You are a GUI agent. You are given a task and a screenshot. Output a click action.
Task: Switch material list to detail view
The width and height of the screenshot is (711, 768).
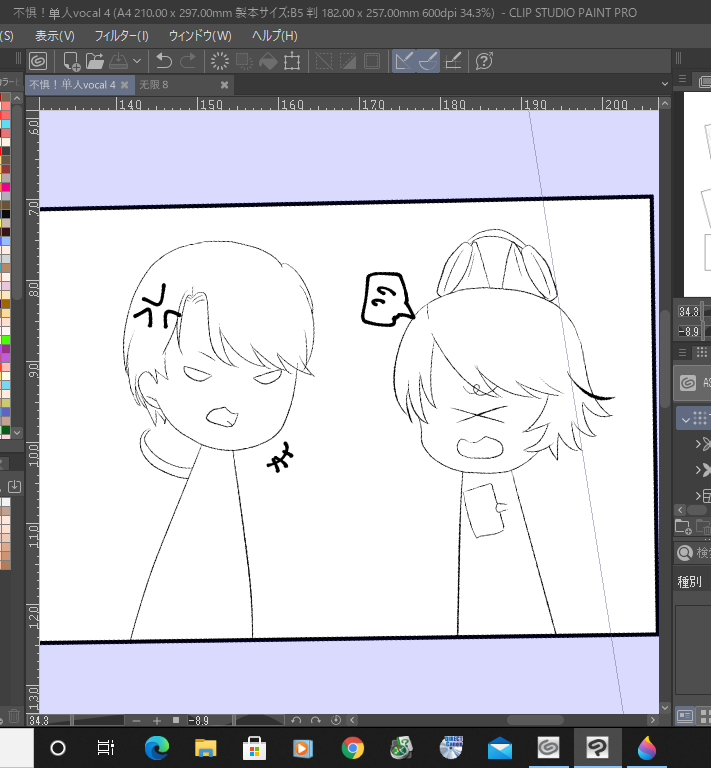tap(685, 716)
